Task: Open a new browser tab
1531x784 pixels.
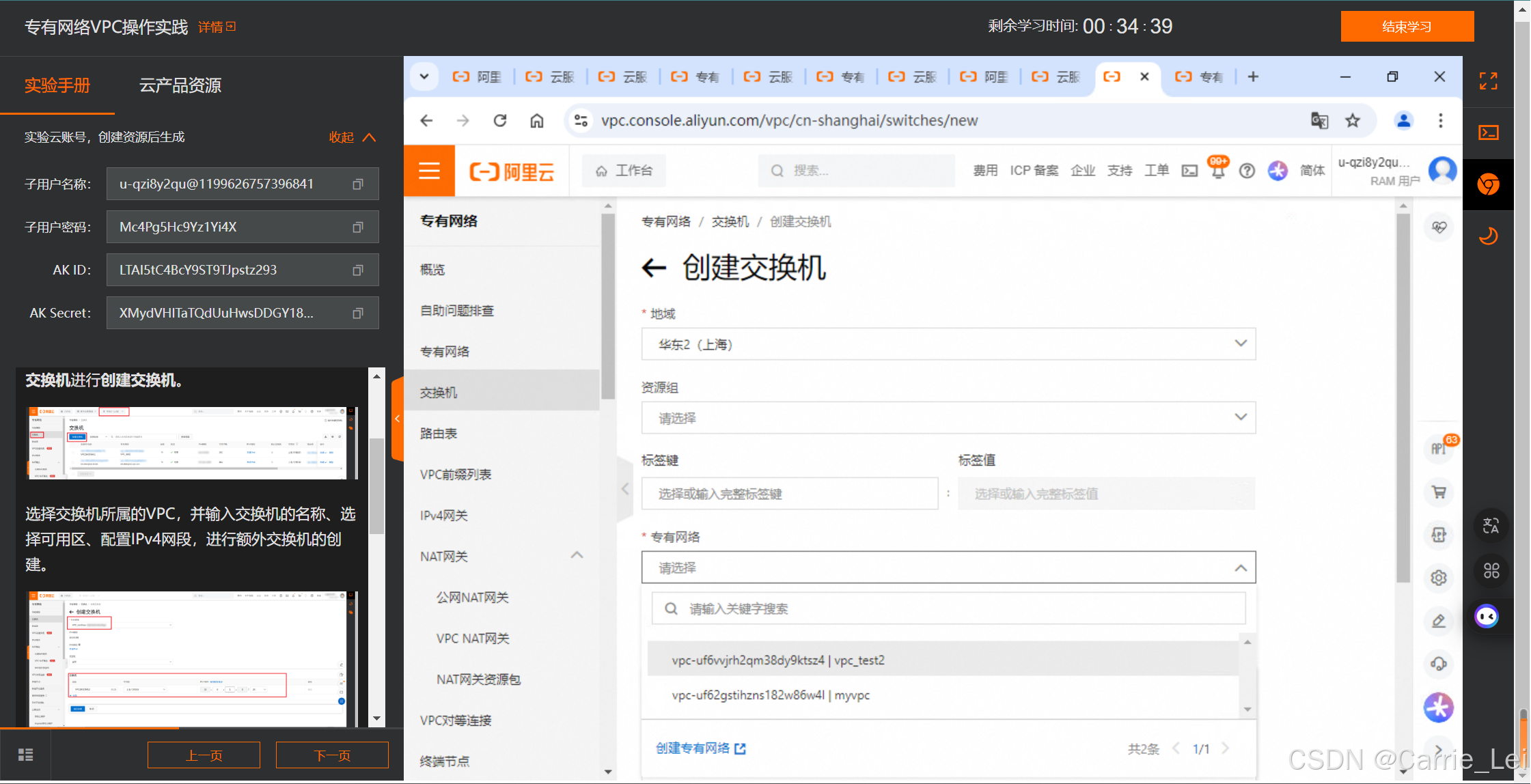Action: [1253, 76]
